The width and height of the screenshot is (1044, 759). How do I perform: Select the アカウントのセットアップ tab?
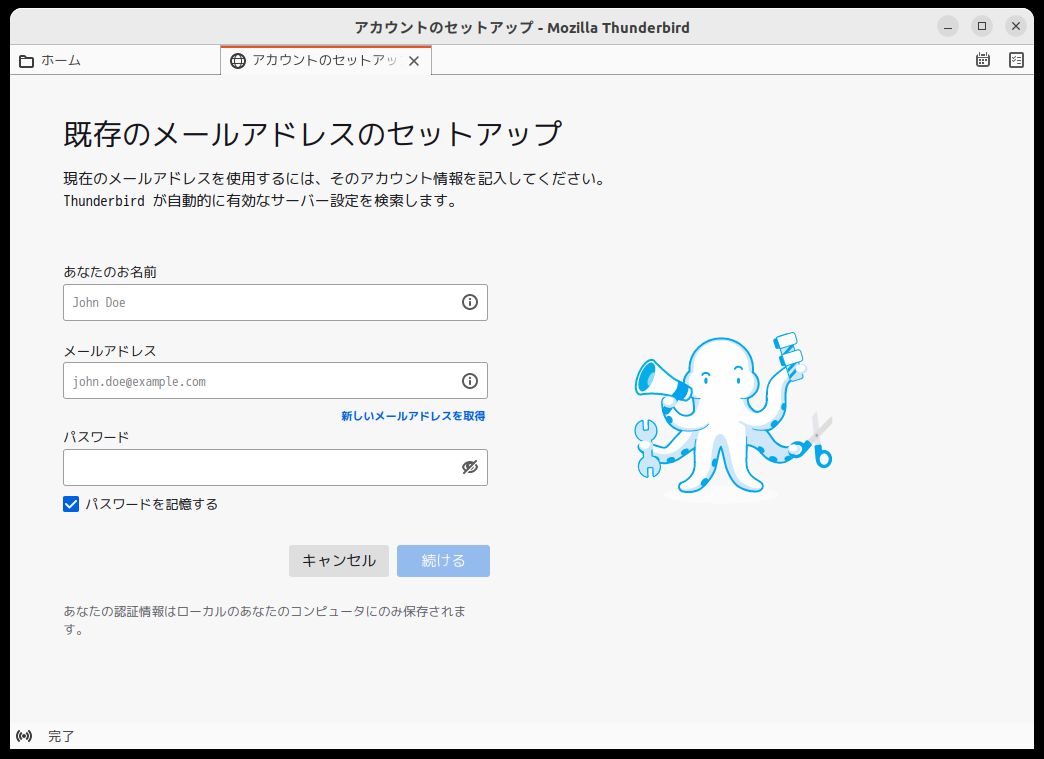326,61
